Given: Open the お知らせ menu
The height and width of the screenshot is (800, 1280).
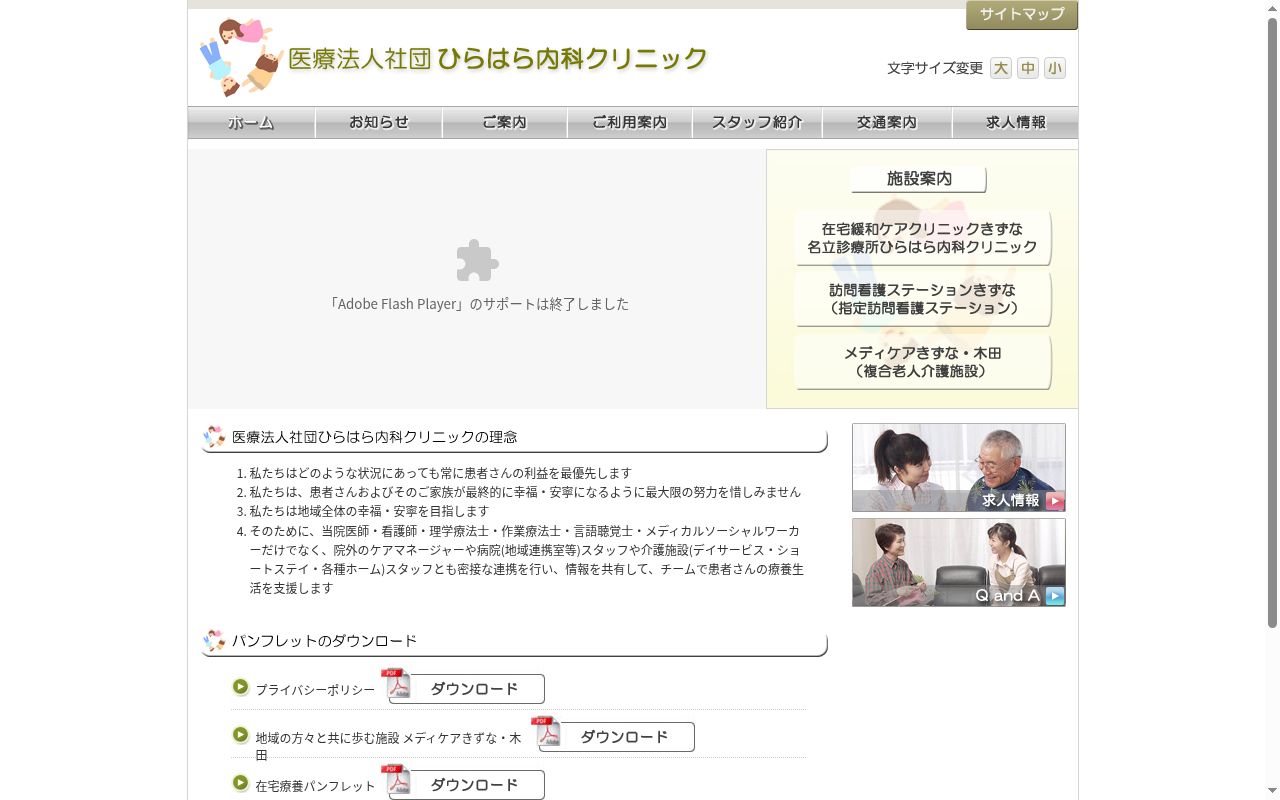Looking at the screenshot, I should pos(379,122).
